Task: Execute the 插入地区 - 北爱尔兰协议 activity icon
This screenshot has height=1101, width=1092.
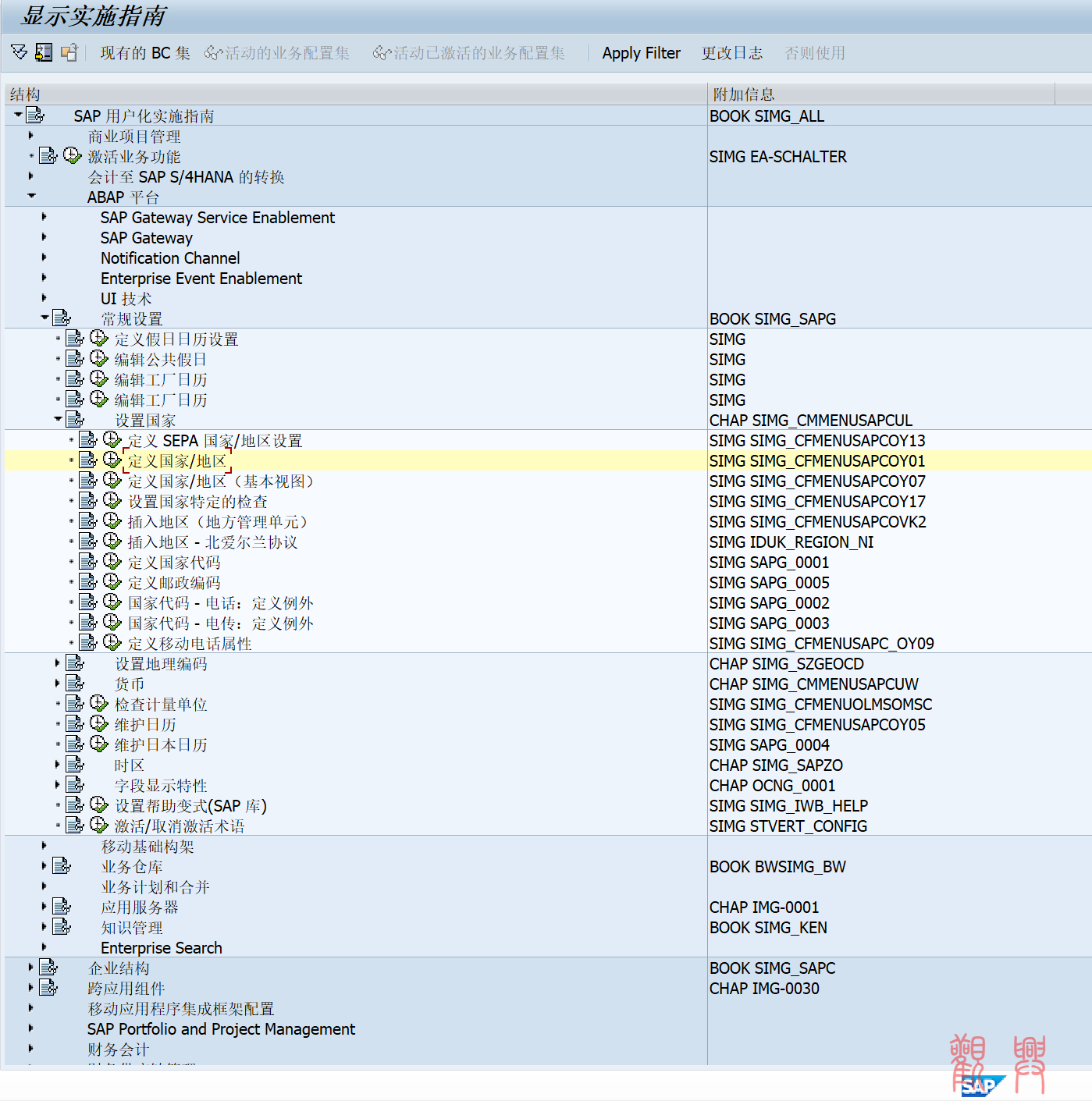Action: [112, 541]
